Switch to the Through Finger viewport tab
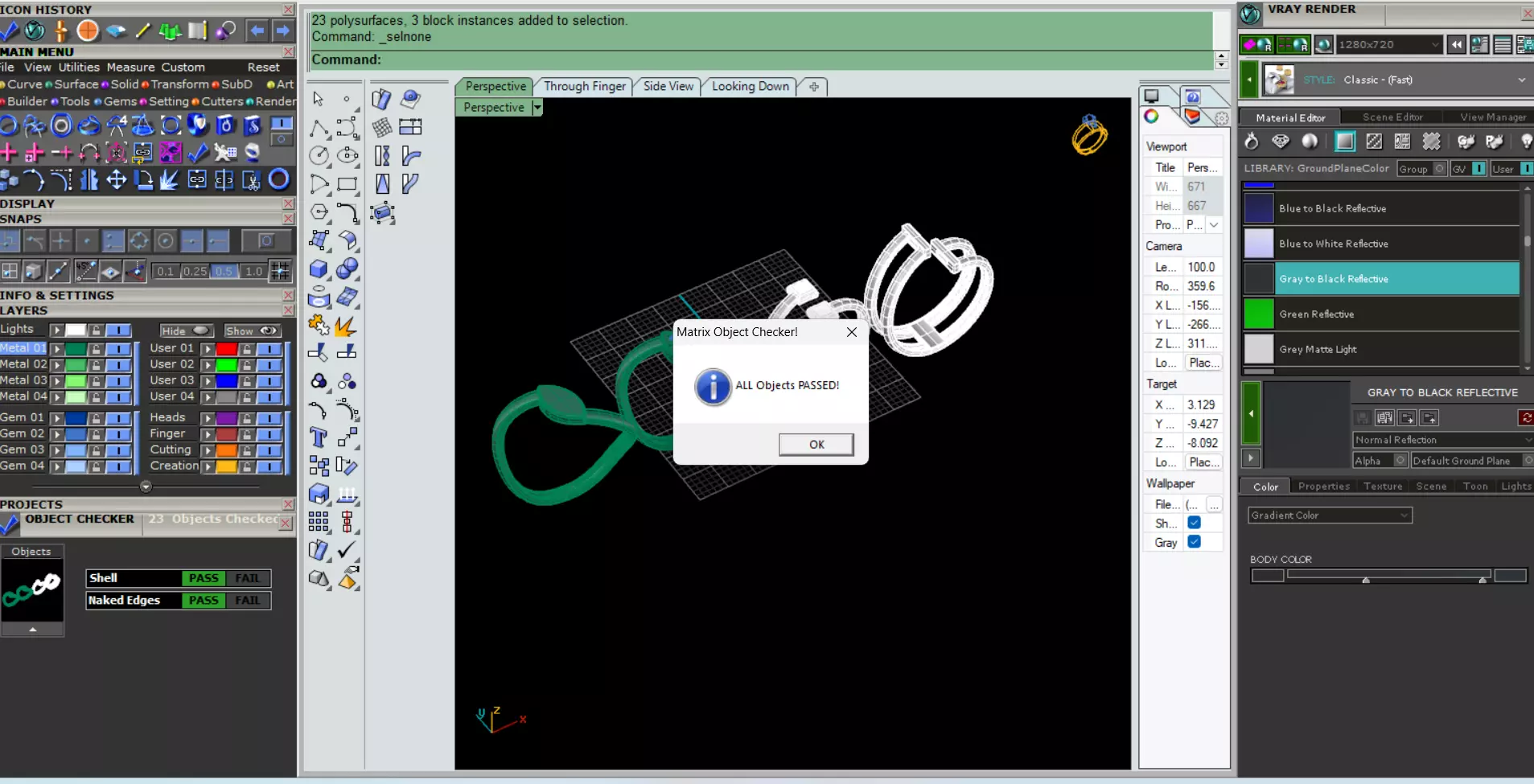The image size is (1534, 784). pyautogui.click(x=585, y=87)
